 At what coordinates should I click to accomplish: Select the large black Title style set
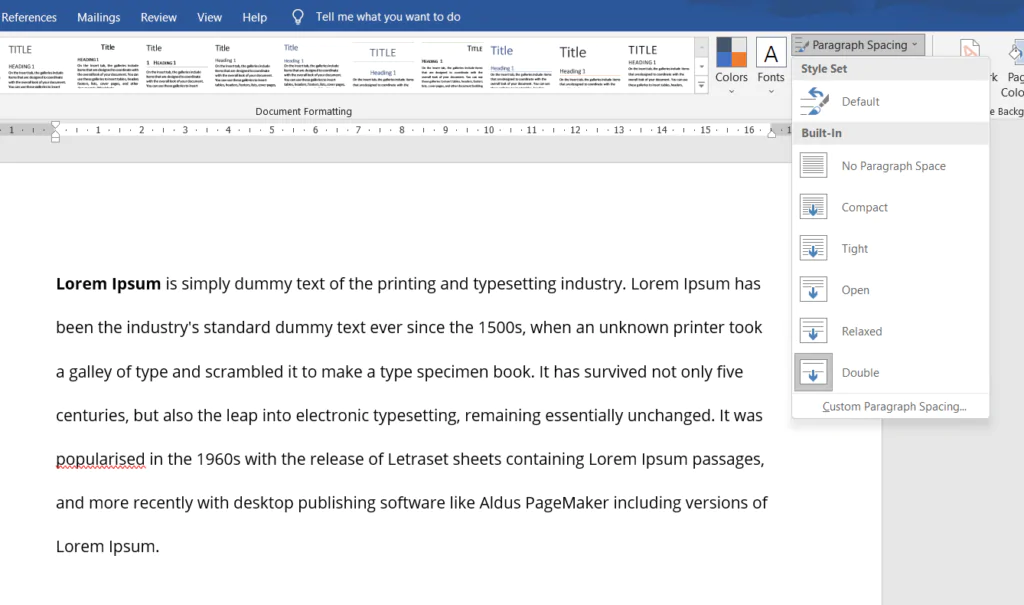(590, 65)
